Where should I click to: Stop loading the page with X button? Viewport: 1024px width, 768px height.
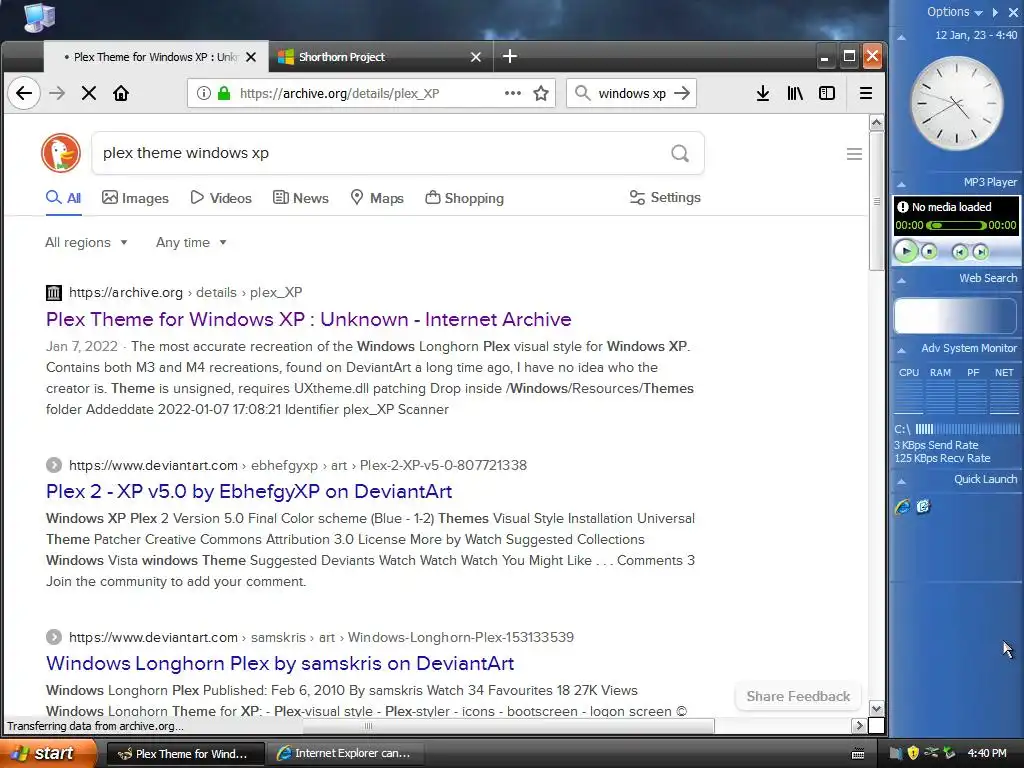coord(89,93)
